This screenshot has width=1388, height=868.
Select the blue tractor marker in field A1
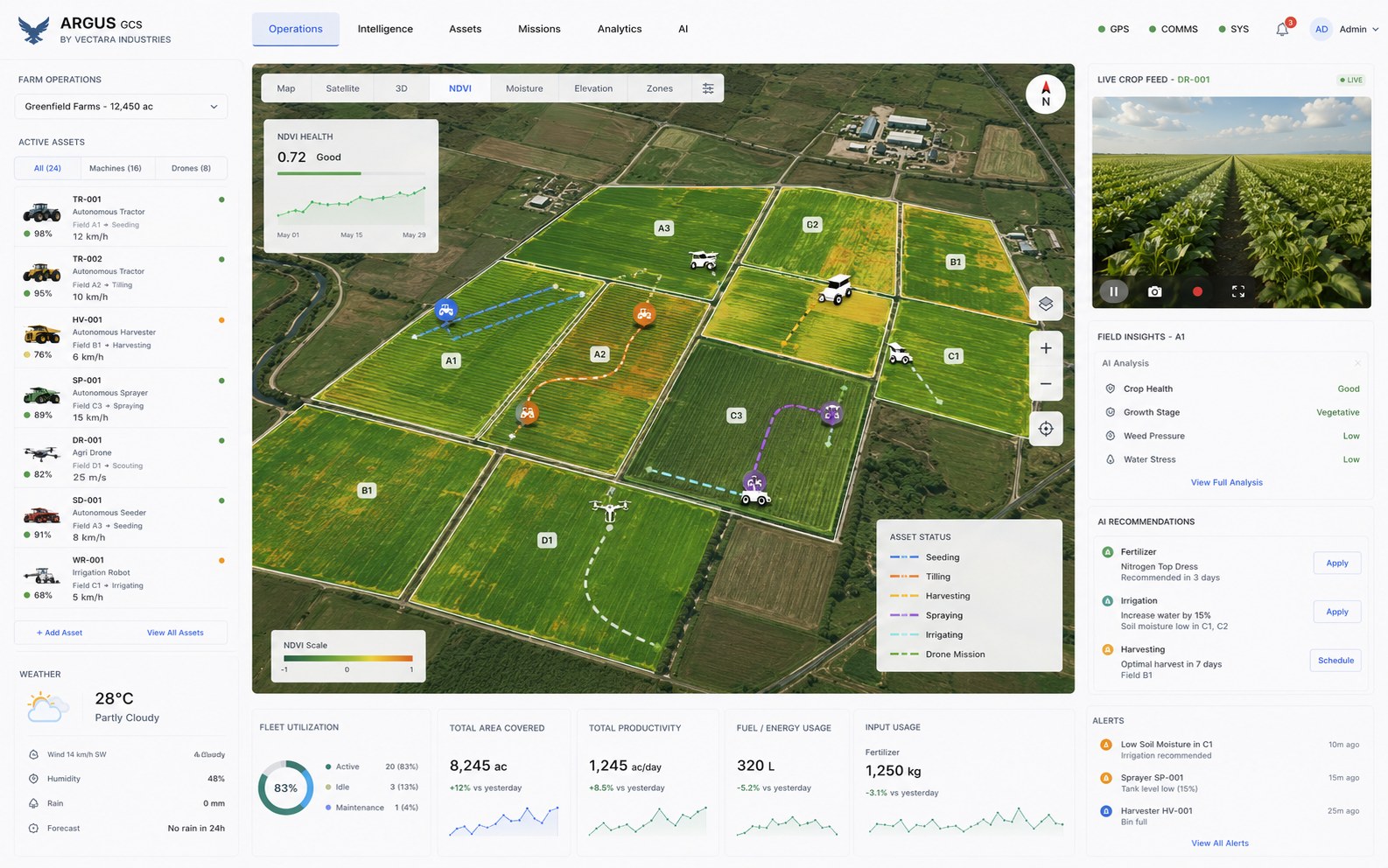pos(446,310)
